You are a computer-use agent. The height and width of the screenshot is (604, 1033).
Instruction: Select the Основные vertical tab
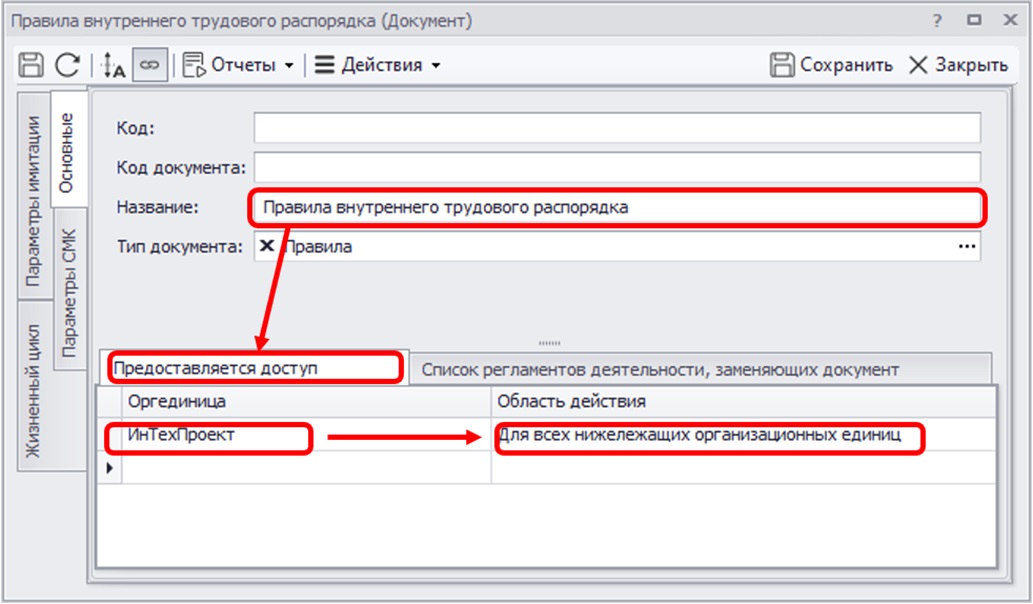[x=67, y=152]
